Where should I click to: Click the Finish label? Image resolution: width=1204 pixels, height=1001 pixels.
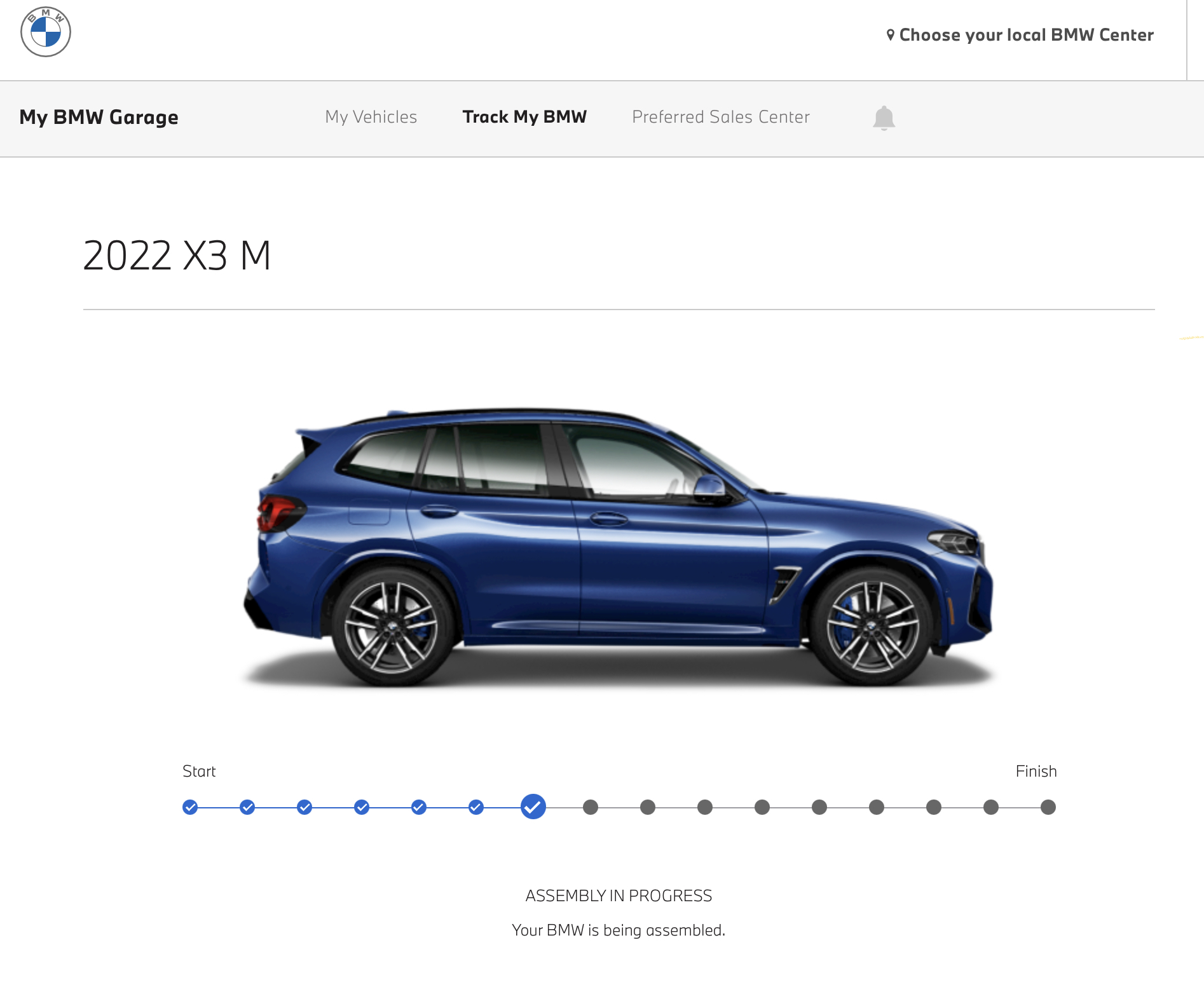pyautogui.click(x=1036, y=772)
